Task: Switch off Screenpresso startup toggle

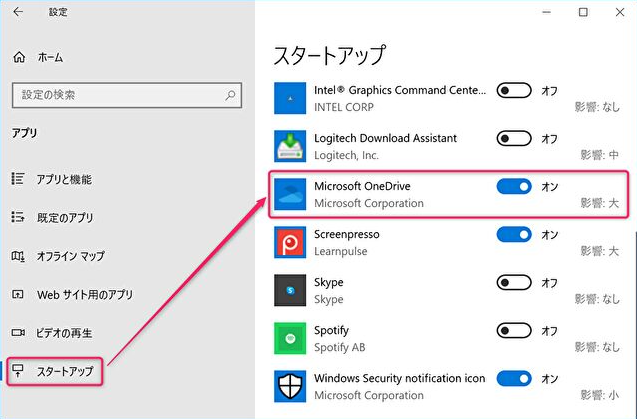Action: coord(514,234)
